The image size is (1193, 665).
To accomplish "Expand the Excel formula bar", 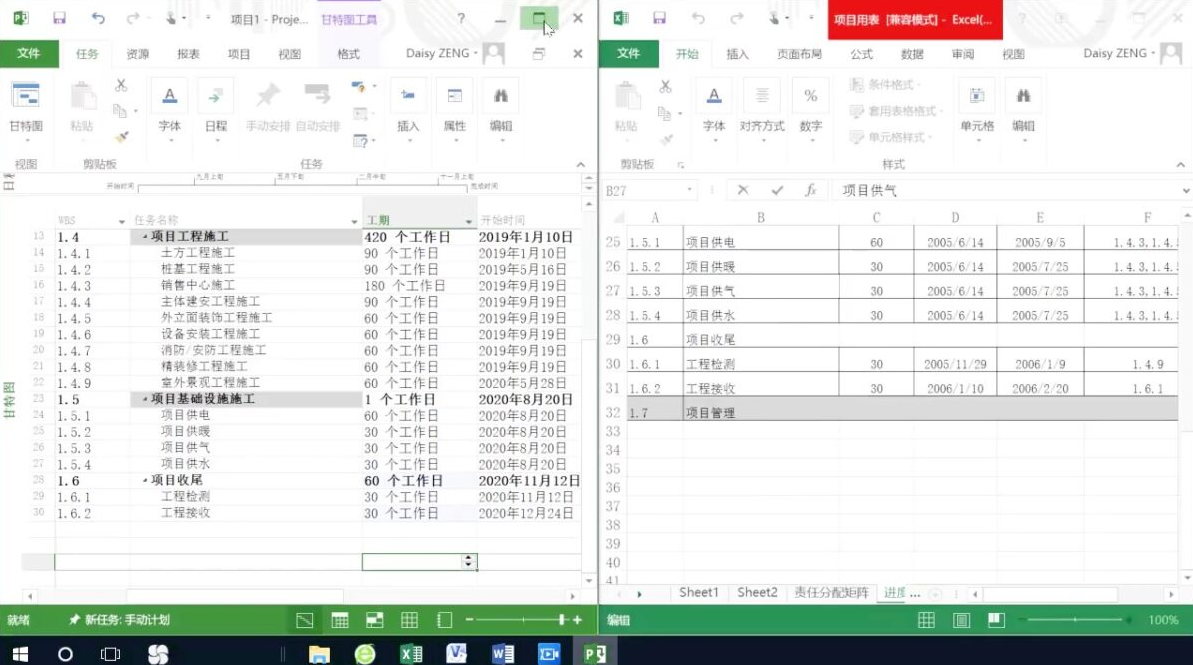I will 1185,190.
